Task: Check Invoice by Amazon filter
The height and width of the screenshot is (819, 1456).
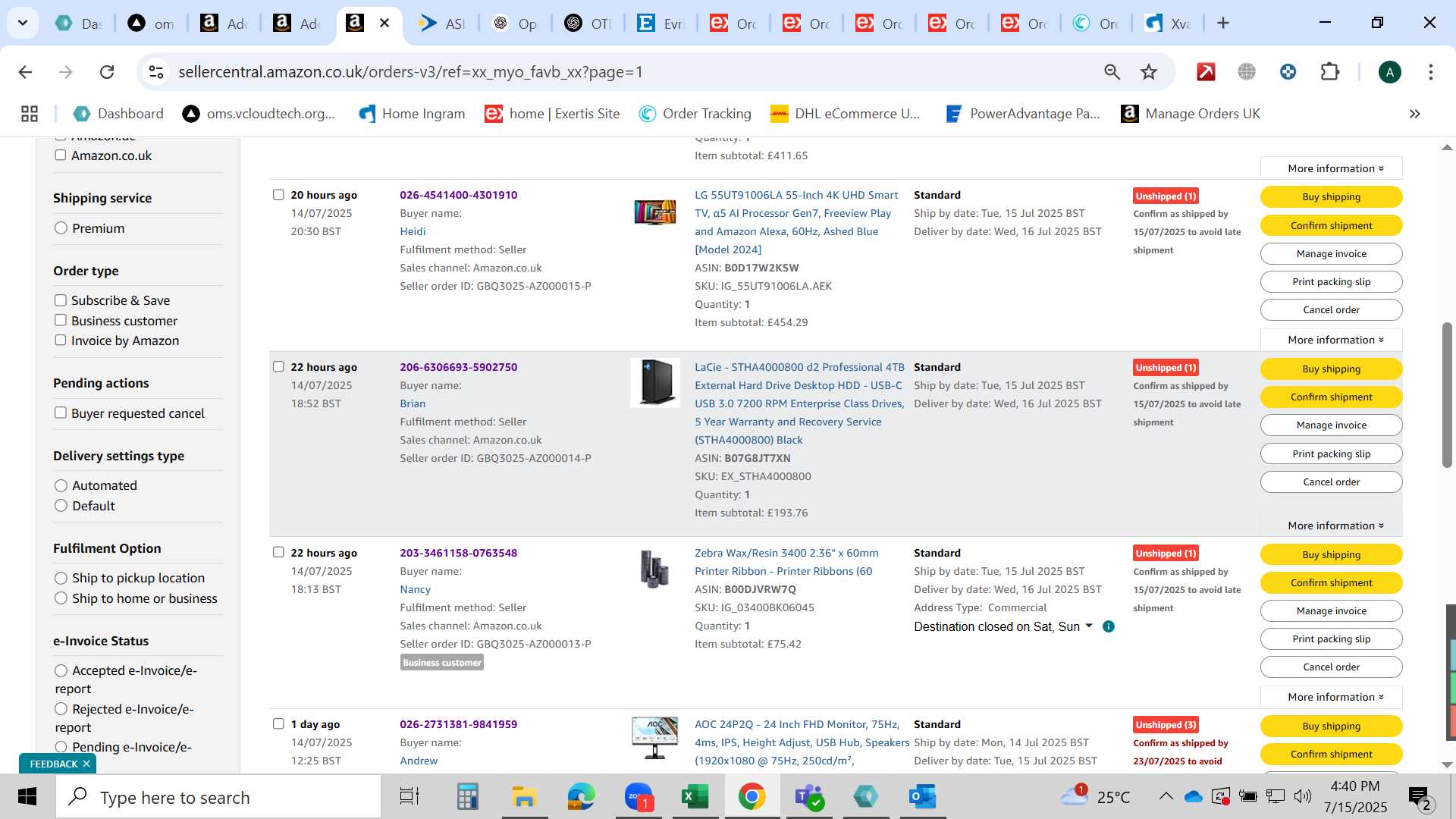Action: [x=61, y=340]
